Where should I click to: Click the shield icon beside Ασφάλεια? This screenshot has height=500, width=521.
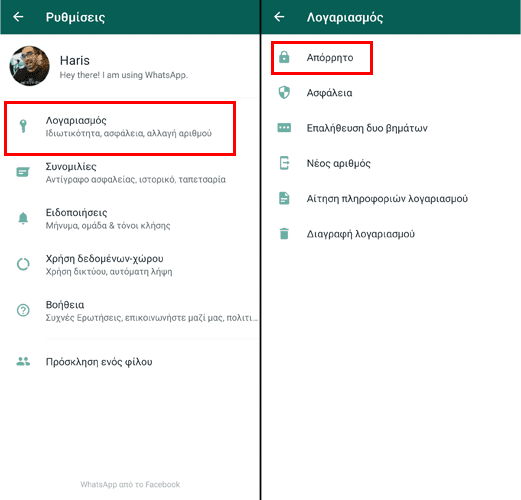[x=284, y=93]
